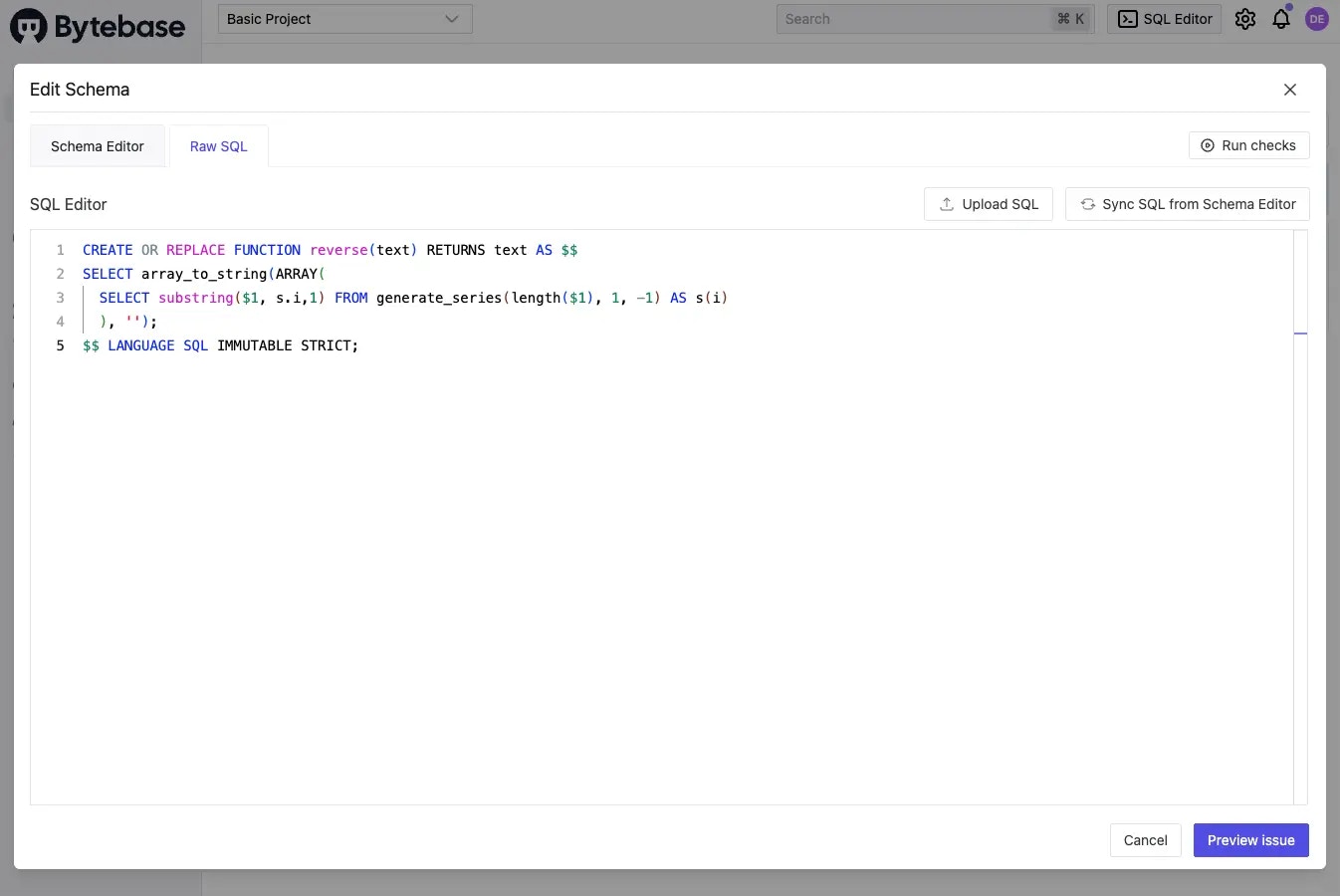Screen dimensions: 1340x896
Task: Cancel the Edit Schema dialog
Action: tap(1145, 840)
